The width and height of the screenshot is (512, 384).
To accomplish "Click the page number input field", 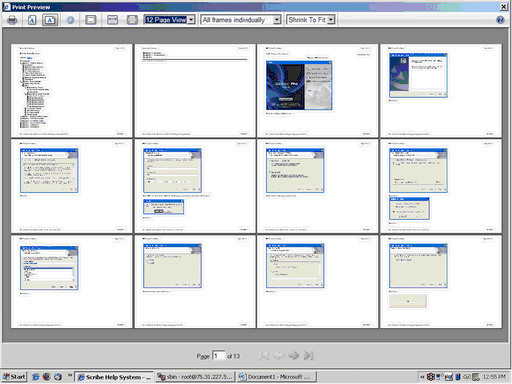I will tap(219, 356).
